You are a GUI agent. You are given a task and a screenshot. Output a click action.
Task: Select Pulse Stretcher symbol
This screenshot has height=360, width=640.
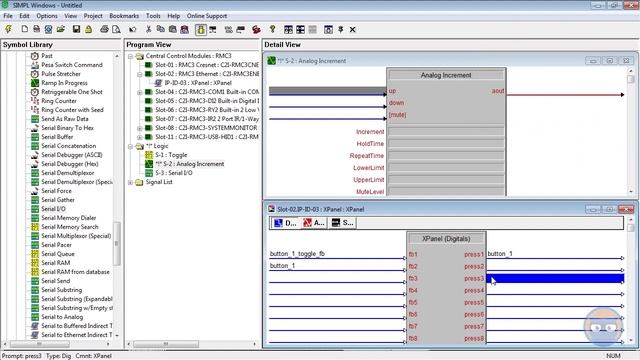click(x=61, y=74)
